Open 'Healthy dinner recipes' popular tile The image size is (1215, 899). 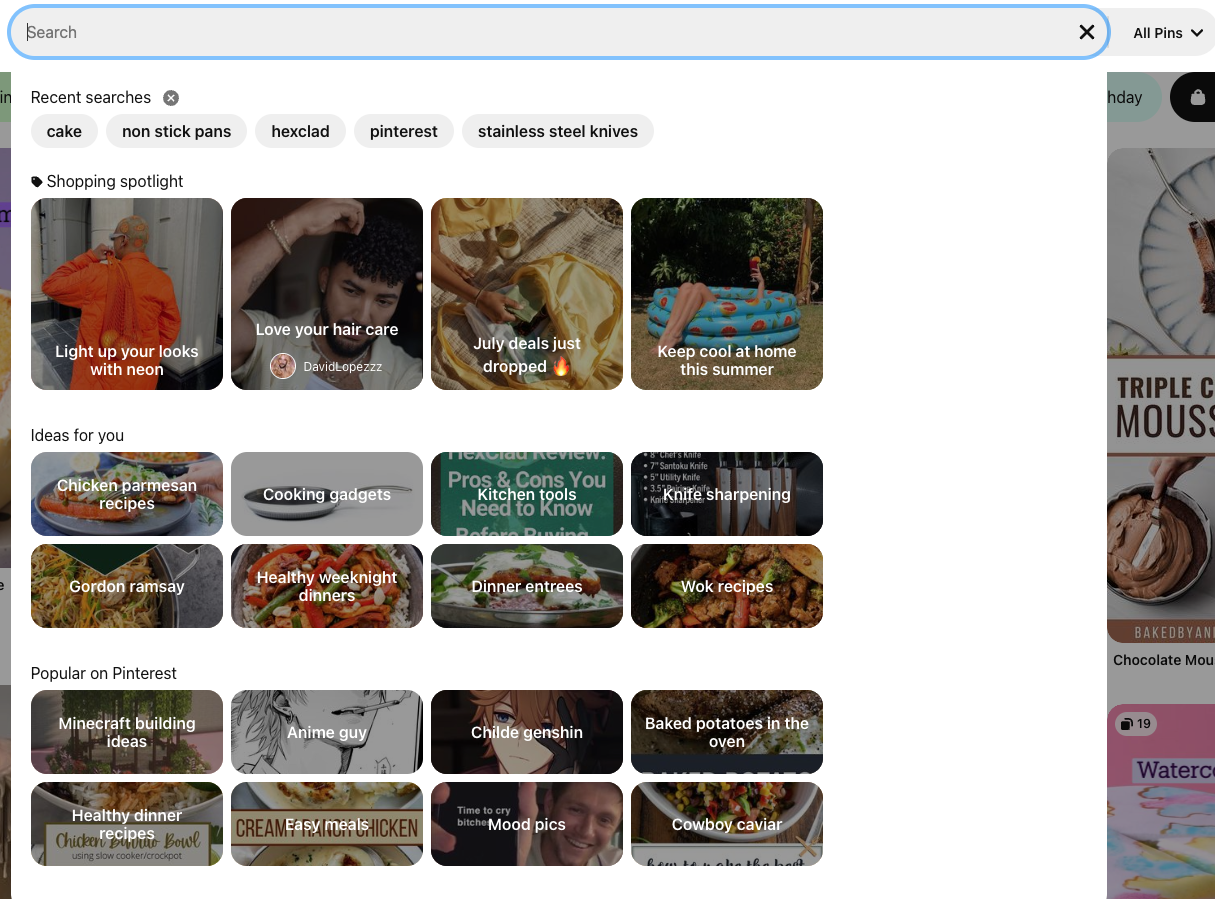(x=127, y=824)
